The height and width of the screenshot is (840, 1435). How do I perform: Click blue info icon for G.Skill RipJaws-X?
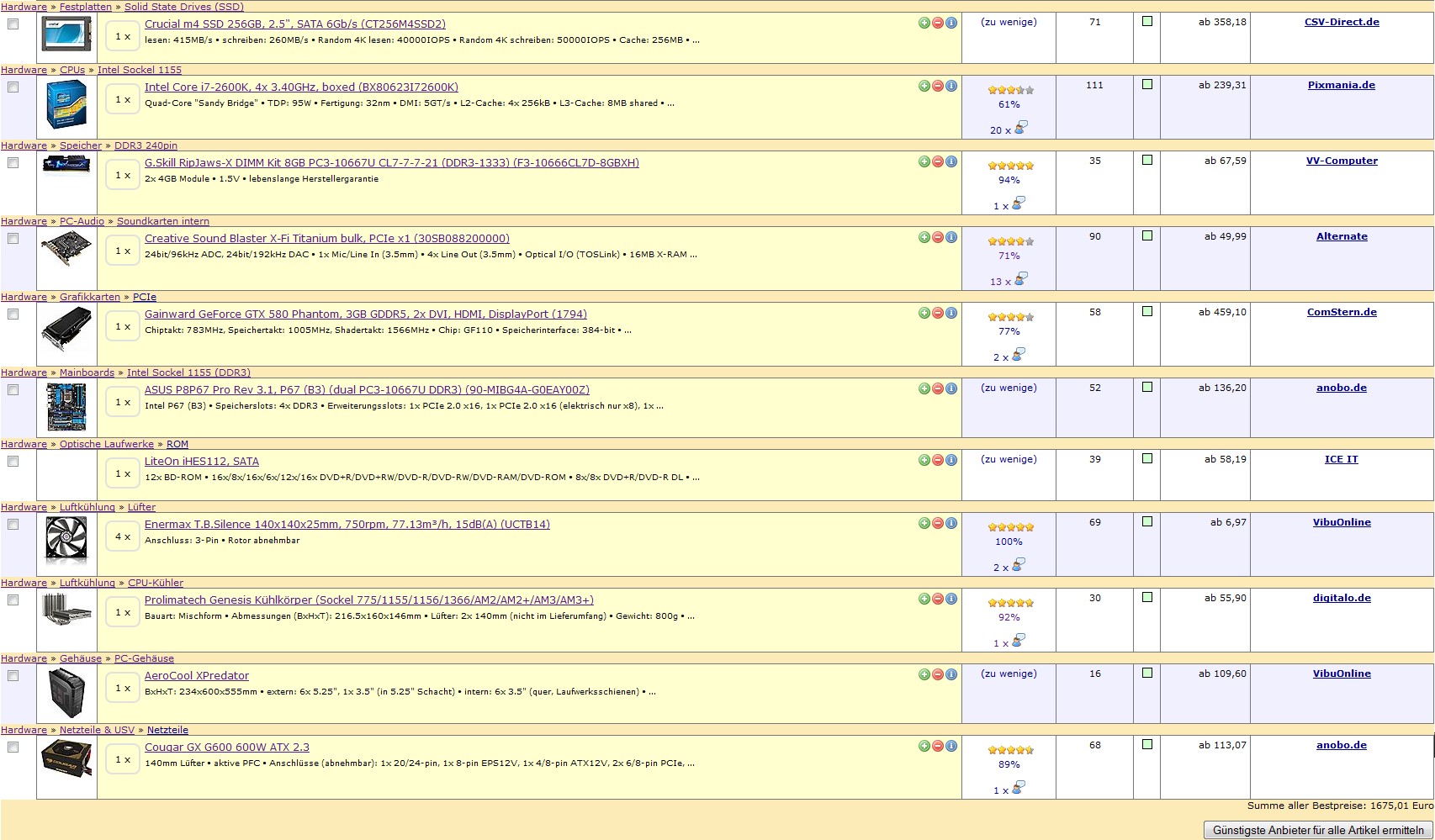[x=950, y=161]
